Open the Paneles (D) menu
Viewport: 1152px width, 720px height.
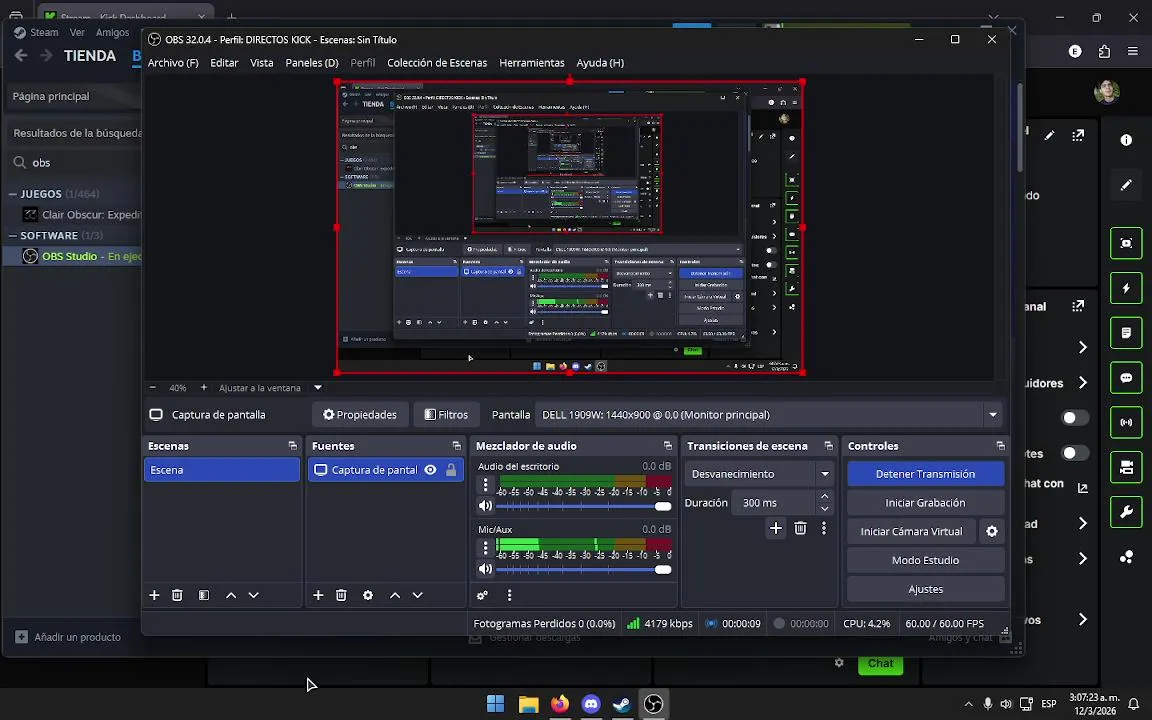pos(312,63)
